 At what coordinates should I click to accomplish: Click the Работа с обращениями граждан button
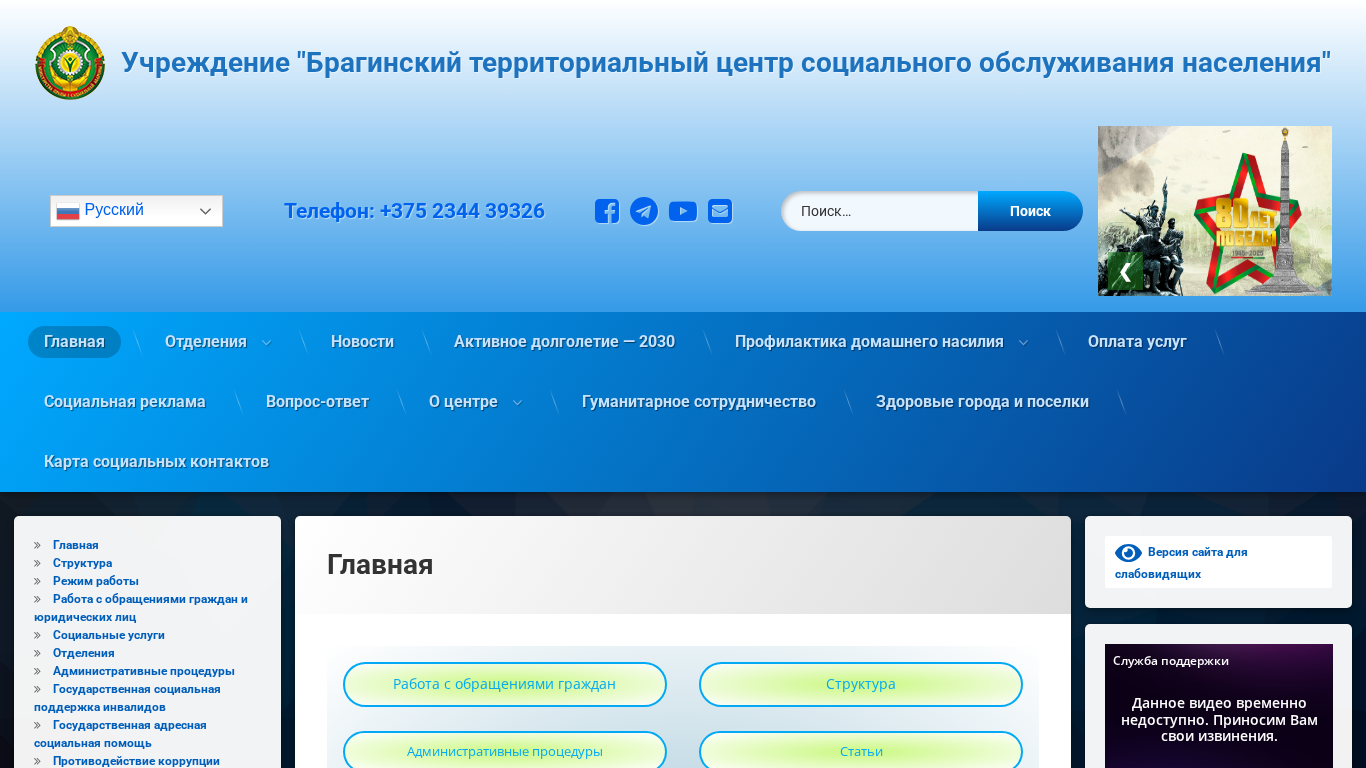[505, 684]
